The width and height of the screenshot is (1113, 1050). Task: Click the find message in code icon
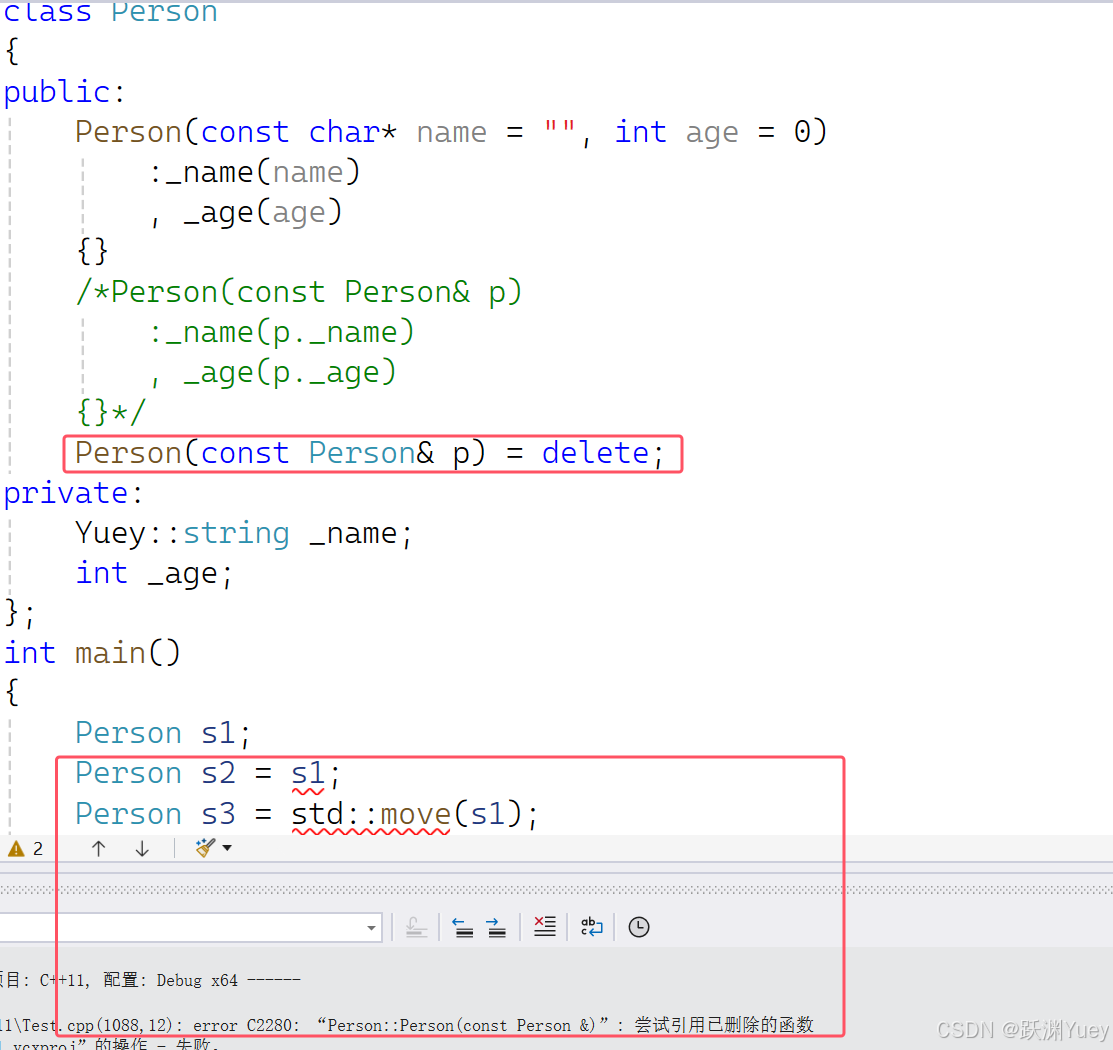tap(417, 927)
